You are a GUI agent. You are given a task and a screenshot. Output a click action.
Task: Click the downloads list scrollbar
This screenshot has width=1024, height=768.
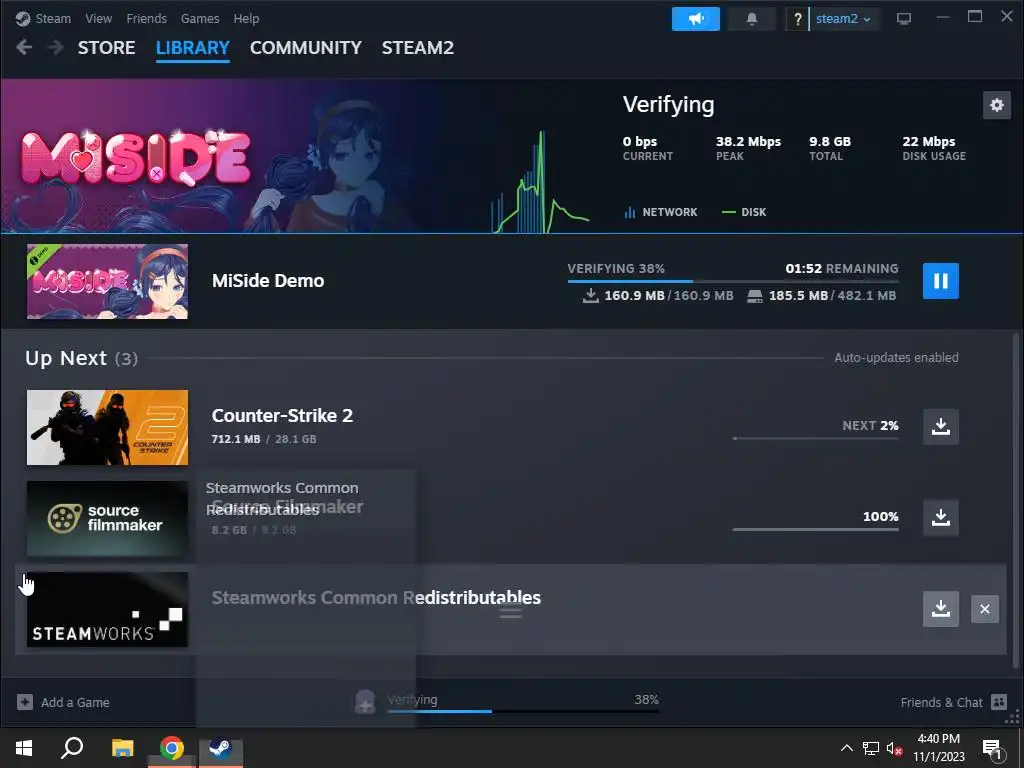click(x=1016, y=502)
